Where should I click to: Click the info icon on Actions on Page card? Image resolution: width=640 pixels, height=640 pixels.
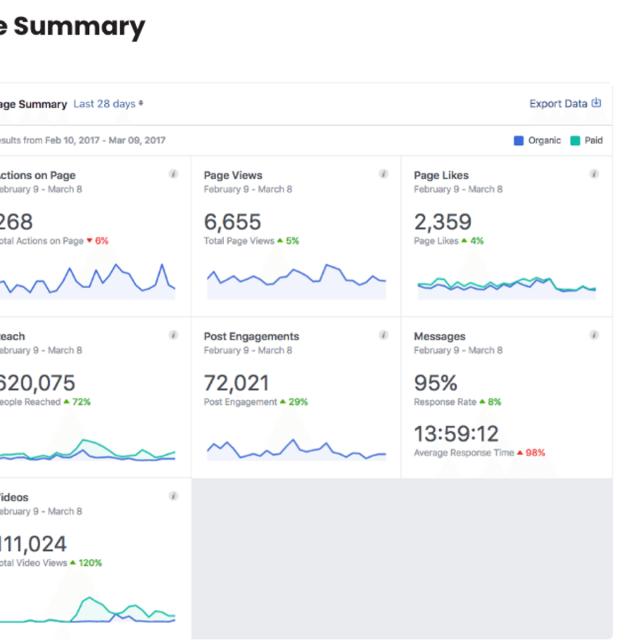(x=173, y=174)
